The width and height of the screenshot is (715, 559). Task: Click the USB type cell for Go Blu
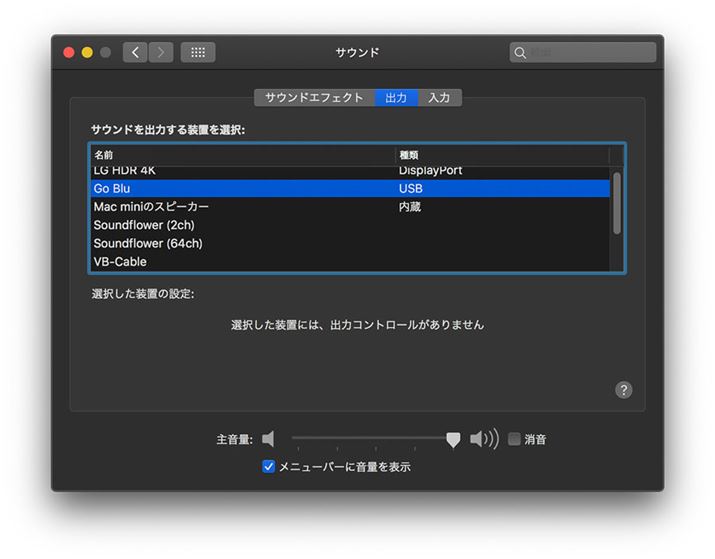point(410,188)
